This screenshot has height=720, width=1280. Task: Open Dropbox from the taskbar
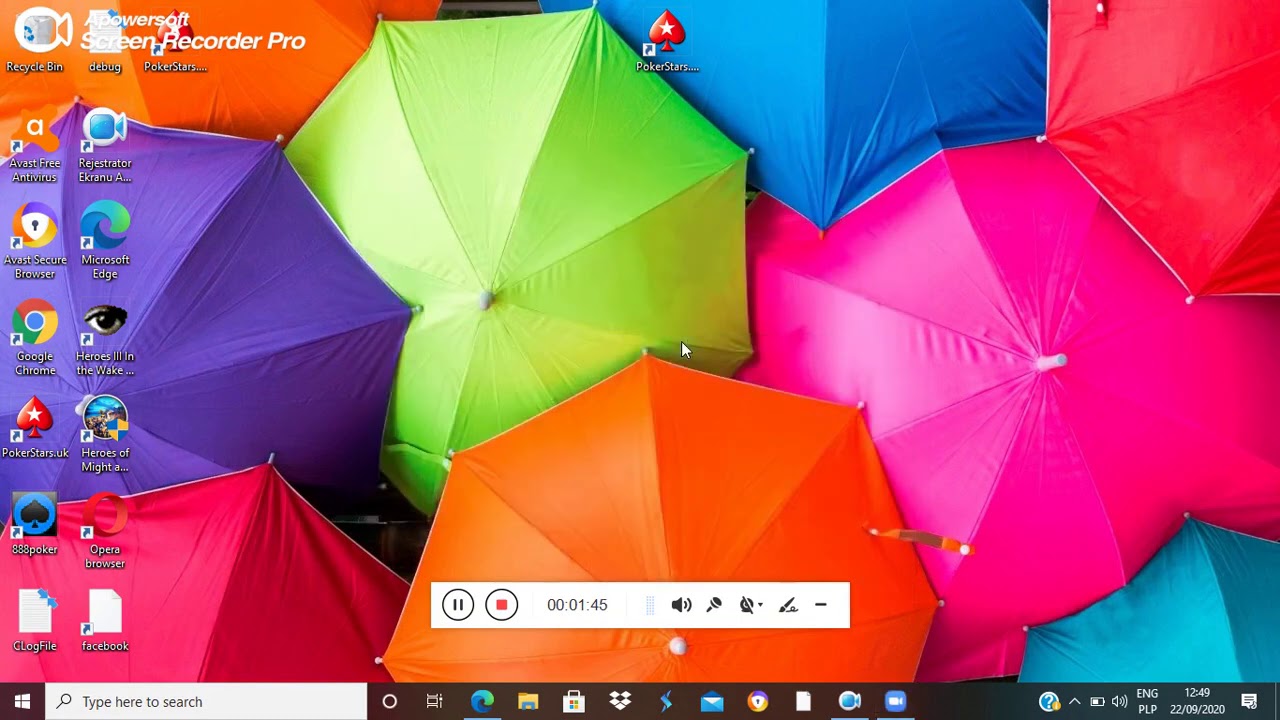tap(620, 702)
